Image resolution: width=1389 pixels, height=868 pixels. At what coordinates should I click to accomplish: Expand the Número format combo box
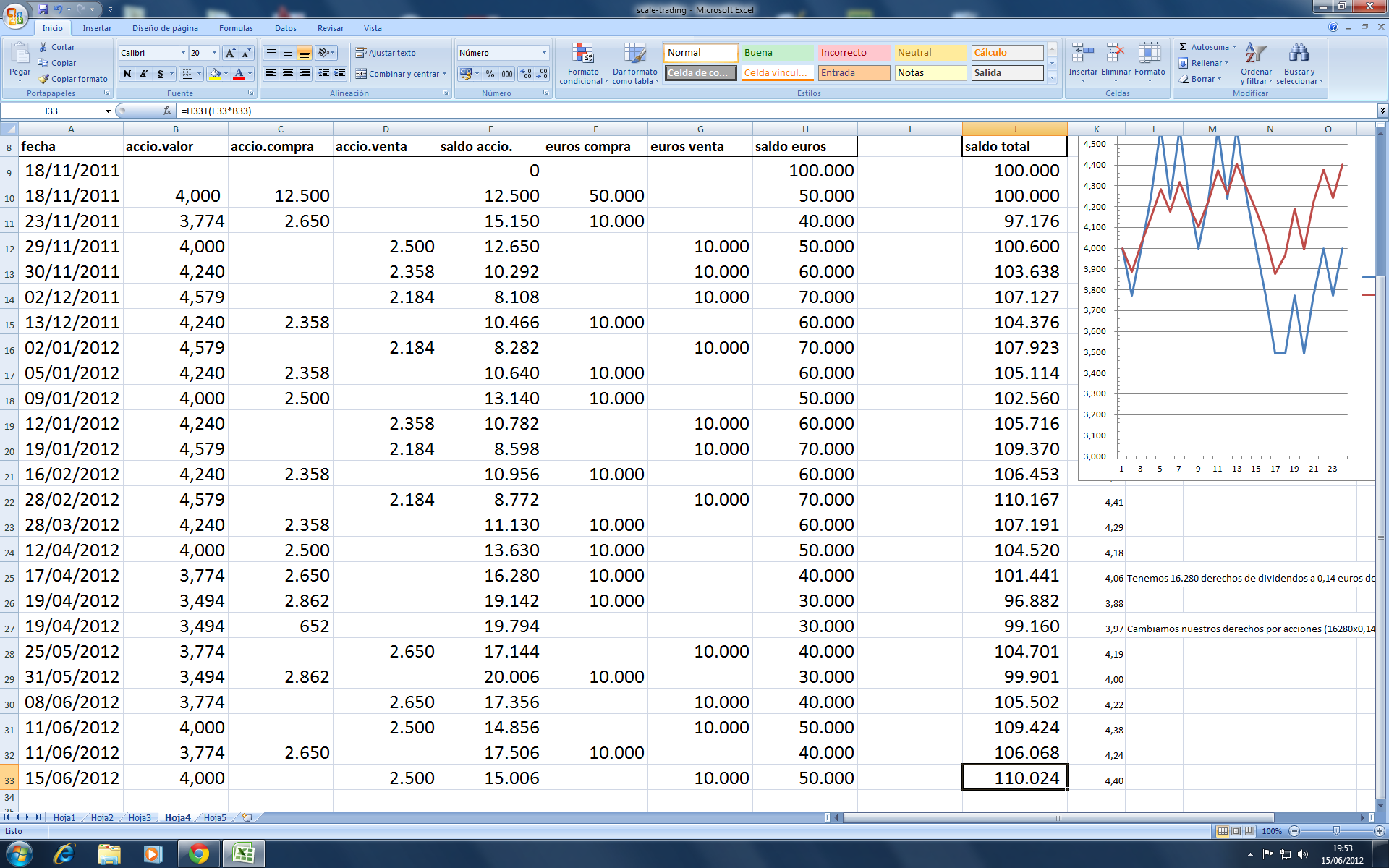pos(544,53)
